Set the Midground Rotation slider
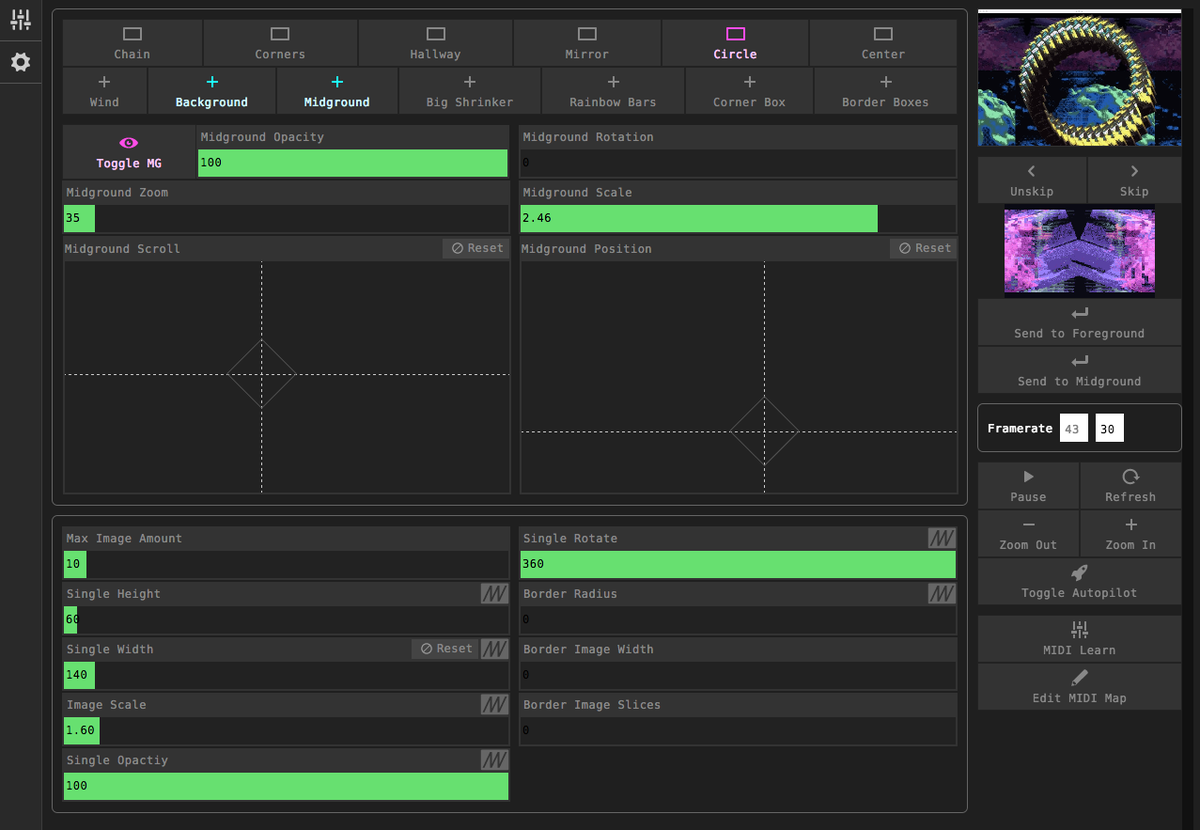The image size is (1200, 830). [738, 163]
